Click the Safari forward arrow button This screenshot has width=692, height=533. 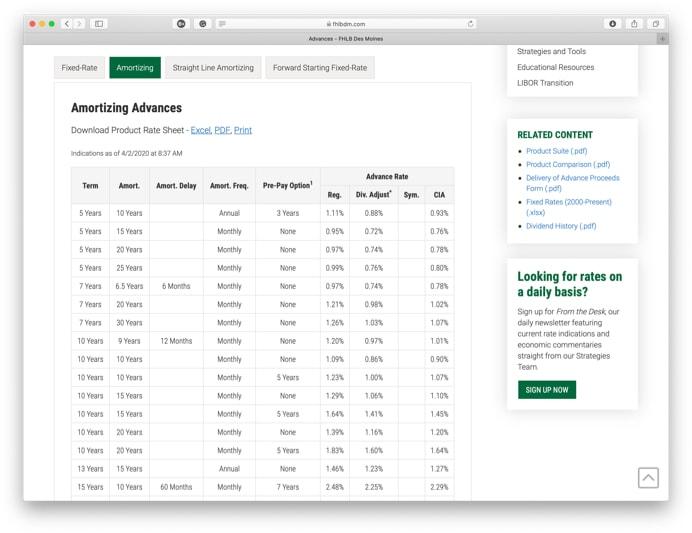pyautogui.click(x=79, y=23)
